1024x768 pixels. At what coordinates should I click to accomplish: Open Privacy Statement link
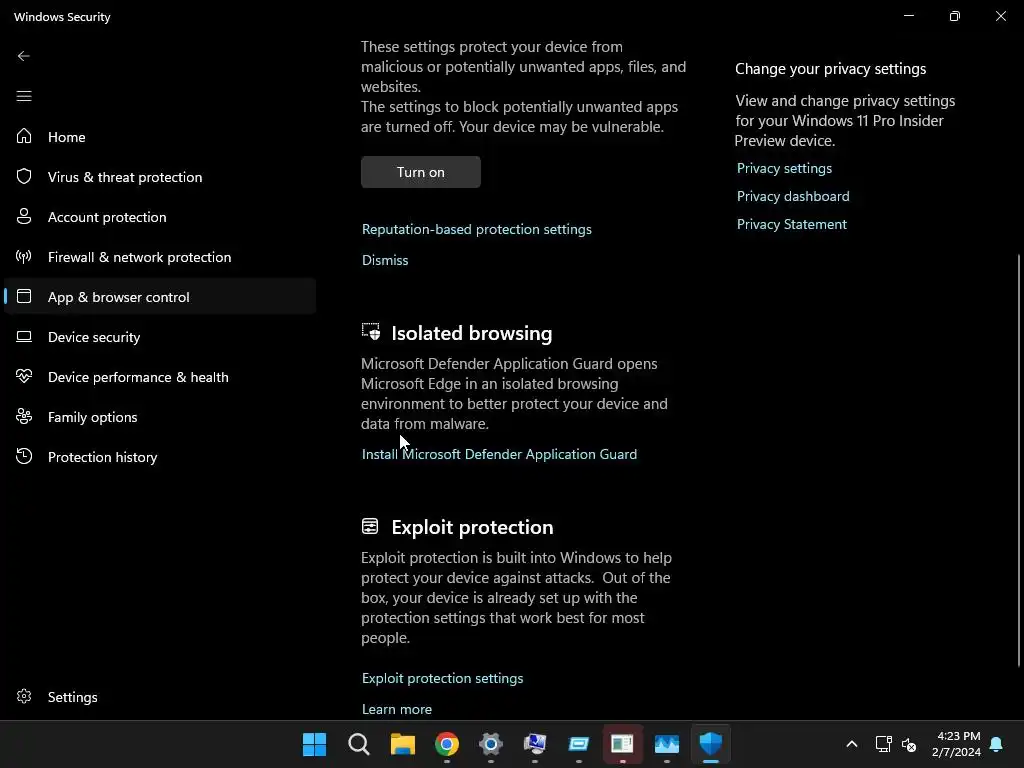click(792, 224)
